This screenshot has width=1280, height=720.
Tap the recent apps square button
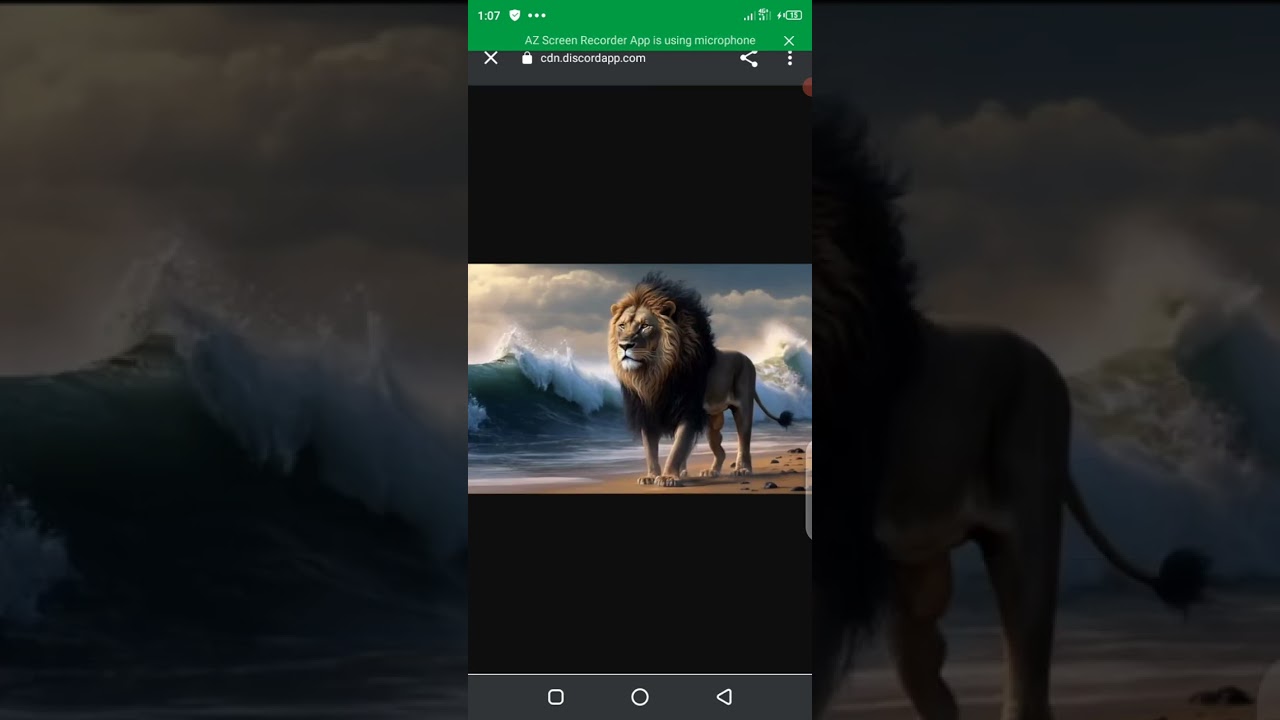point(556,697)
